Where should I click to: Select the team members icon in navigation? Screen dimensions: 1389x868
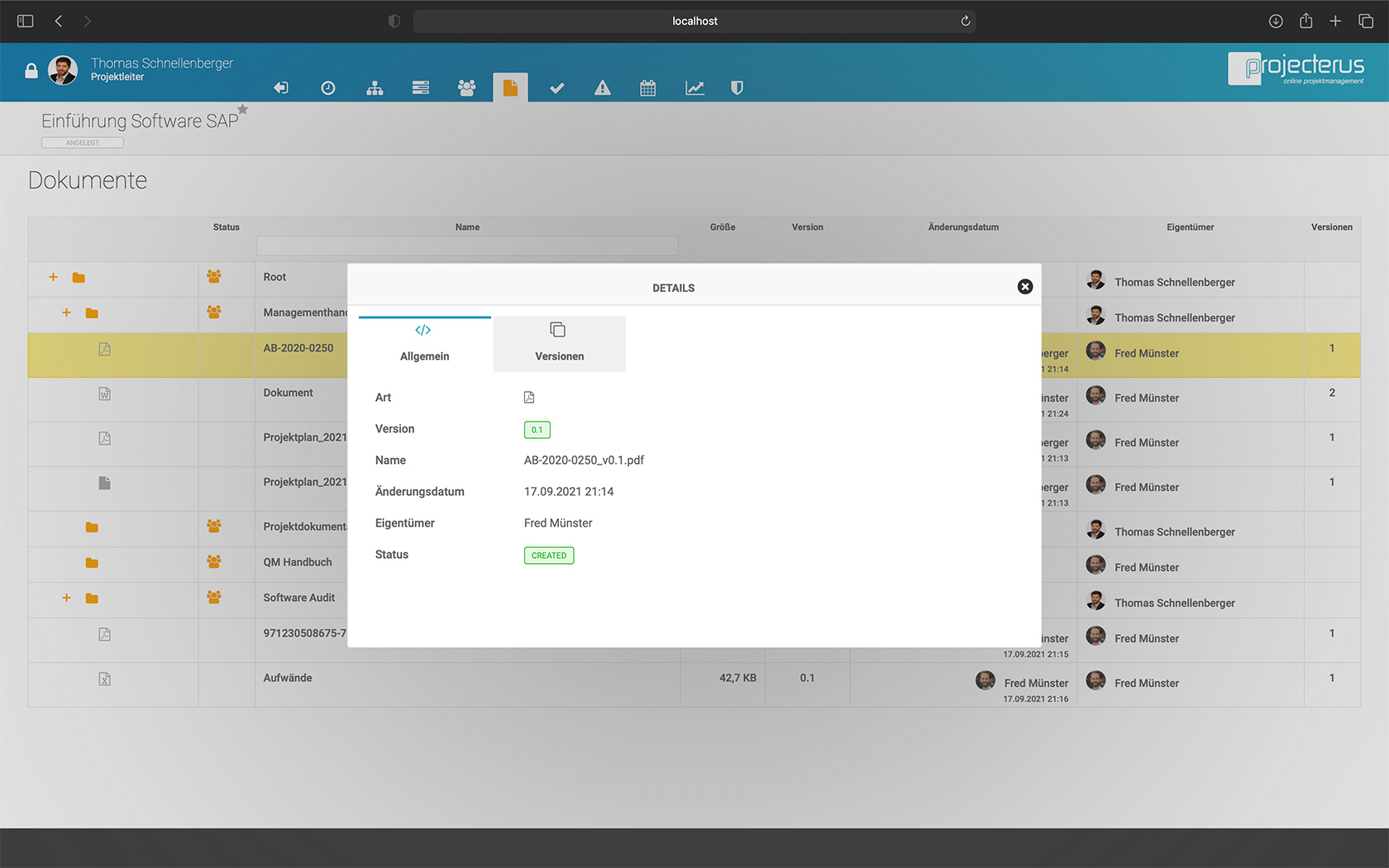point(467,87)
